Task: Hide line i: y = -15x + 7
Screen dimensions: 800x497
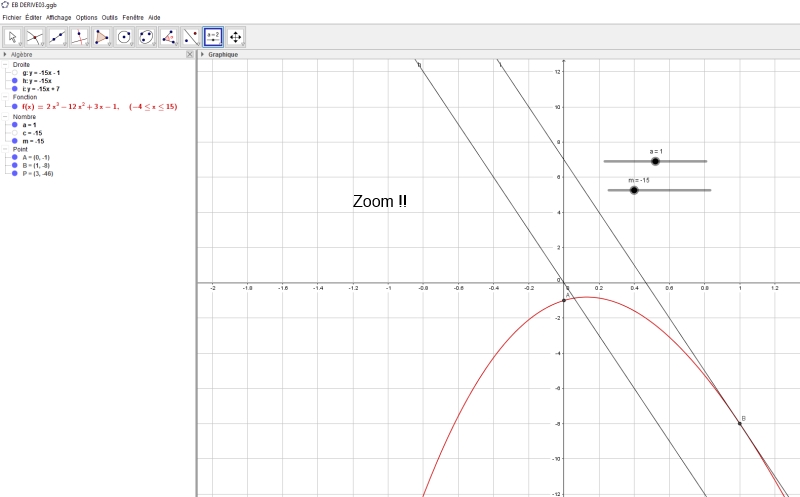Action: (x=15, y=89)
